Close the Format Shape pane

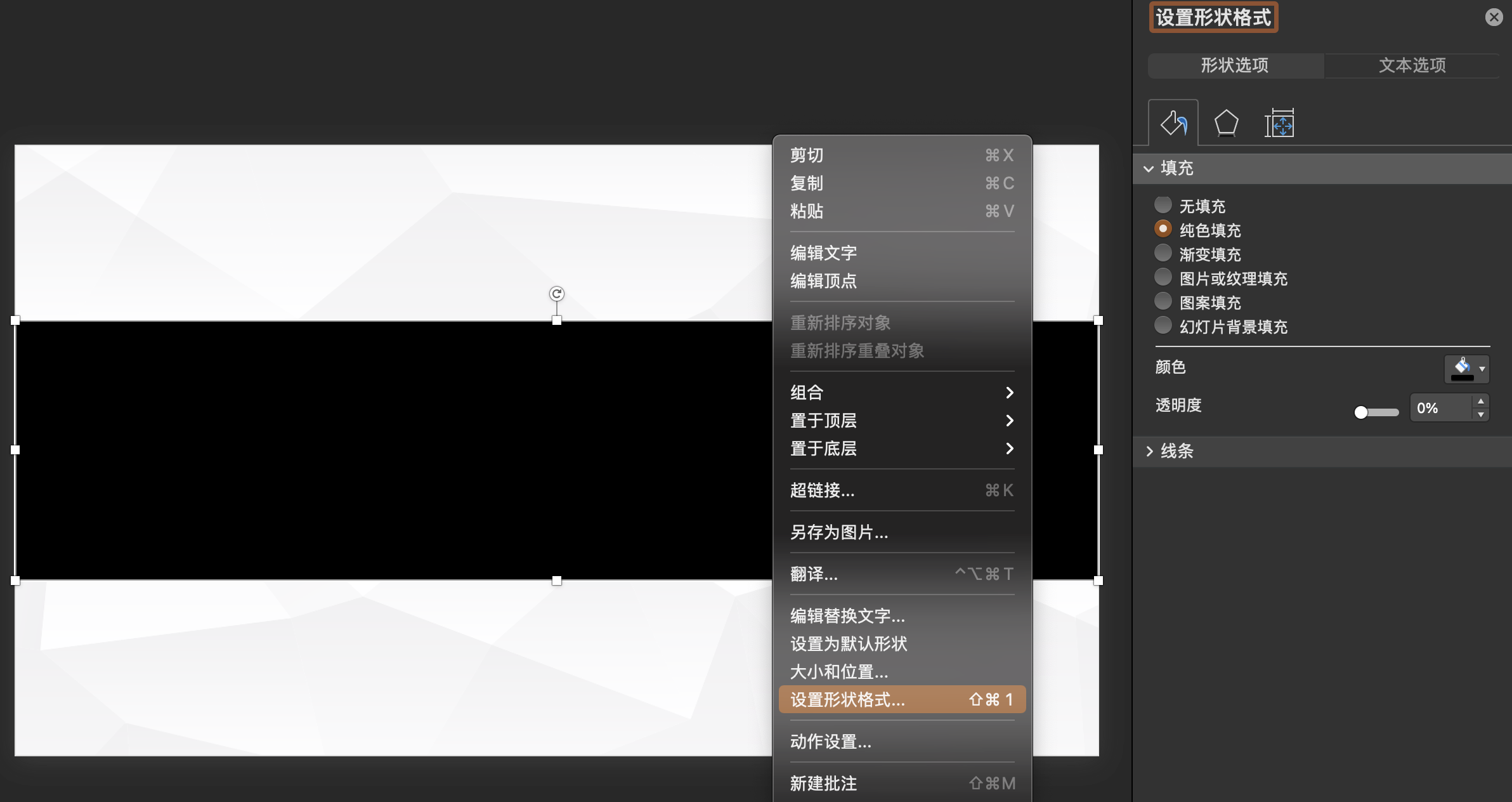pos(1494,17)
